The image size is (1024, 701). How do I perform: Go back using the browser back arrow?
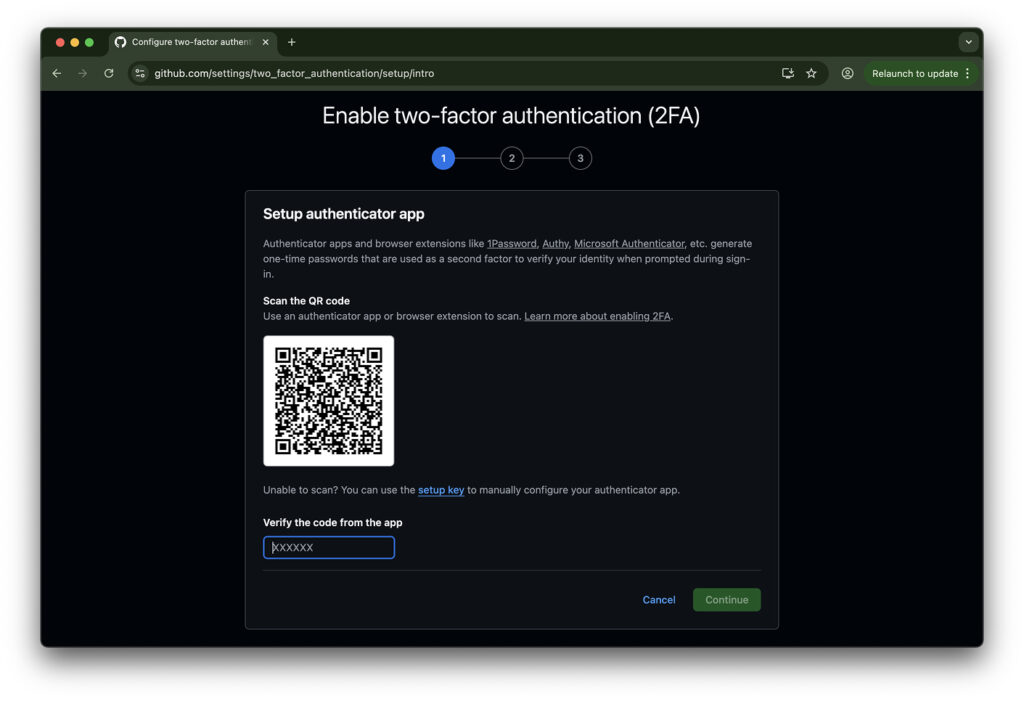[x=57, y=73]
